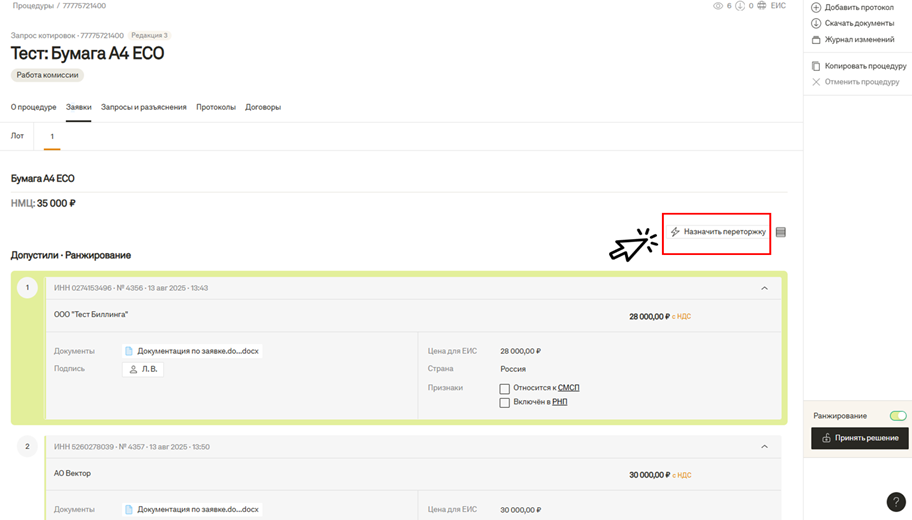This screenshot has width=912, height=520.
Task: Click the download icon beside Скачать документы
Action: click(x=816, y=23)
